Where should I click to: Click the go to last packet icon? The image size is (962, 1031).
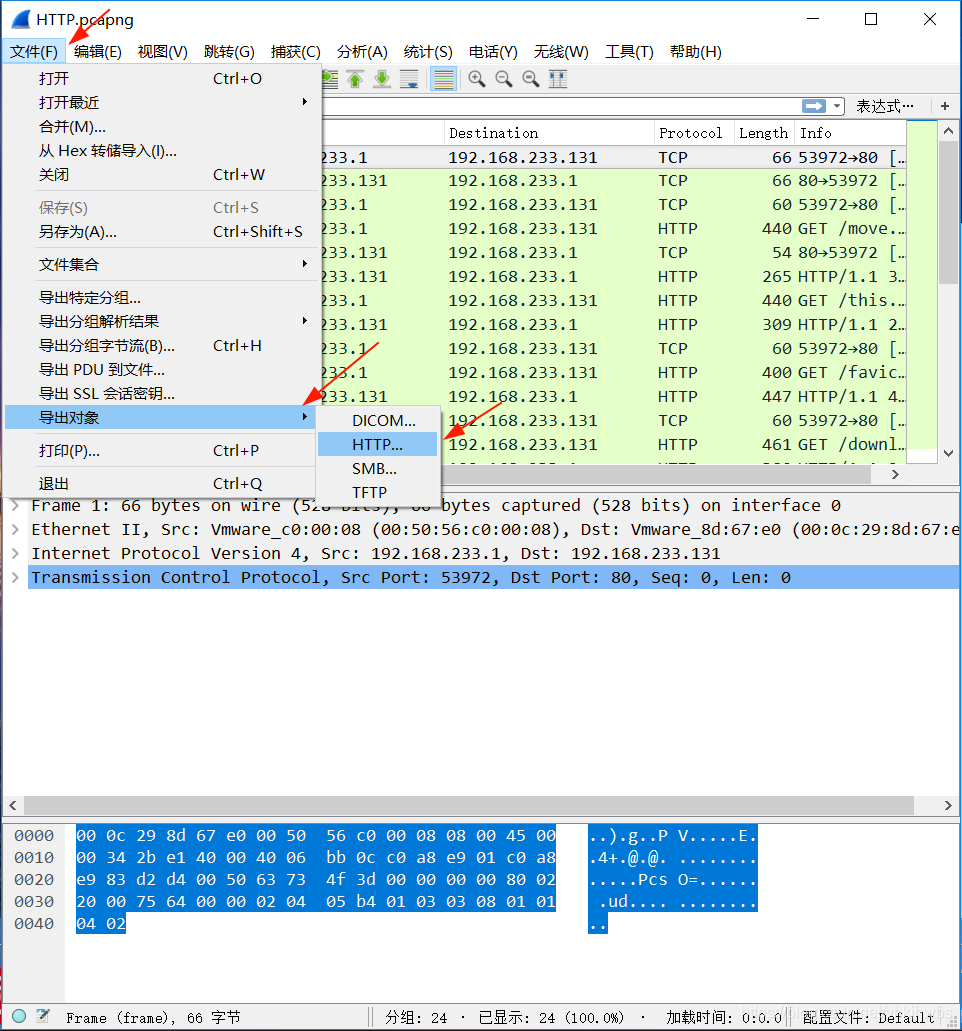coord(382,79)
